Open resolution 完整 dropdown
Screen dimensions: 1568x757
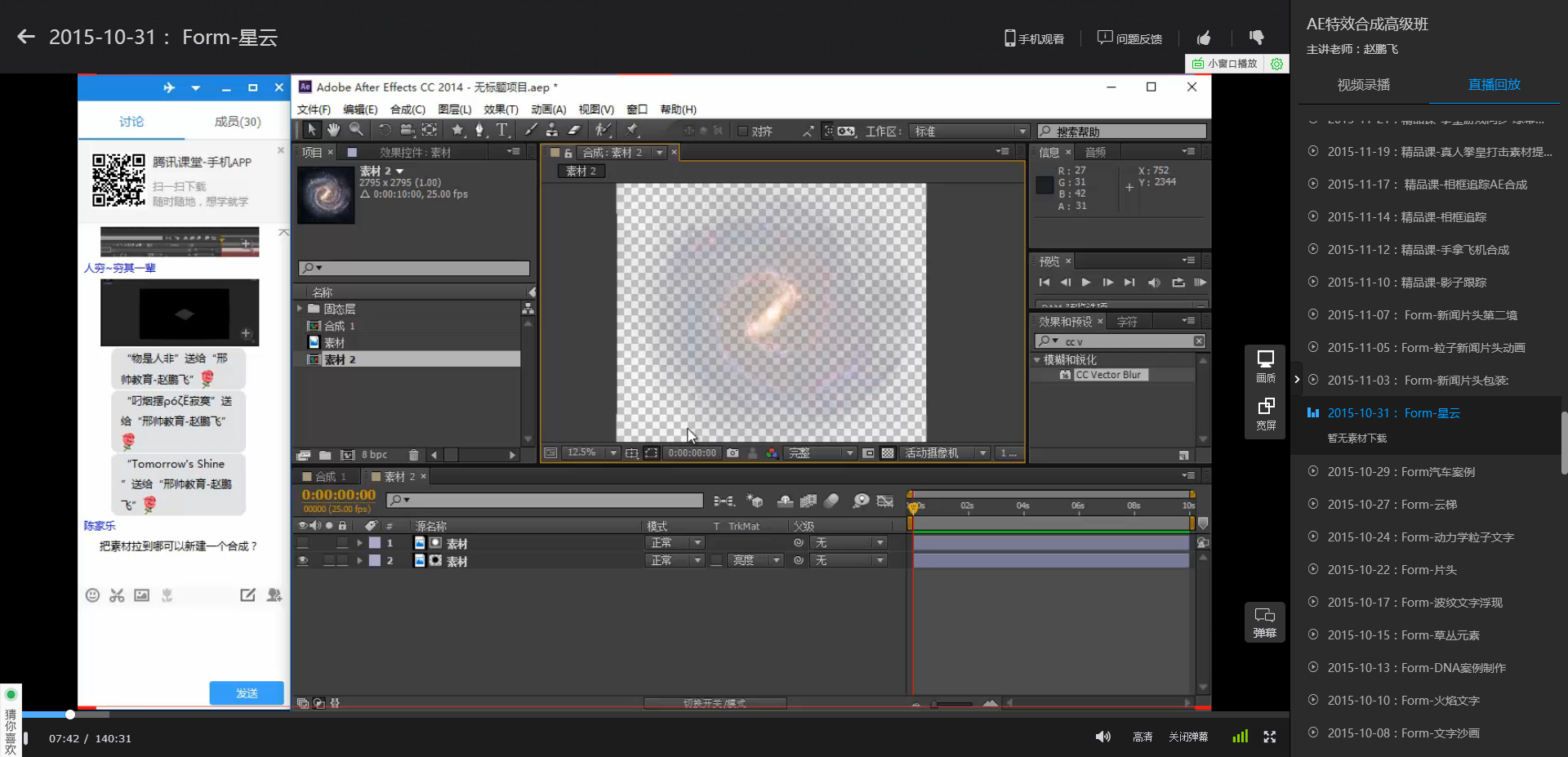(820, 453)
